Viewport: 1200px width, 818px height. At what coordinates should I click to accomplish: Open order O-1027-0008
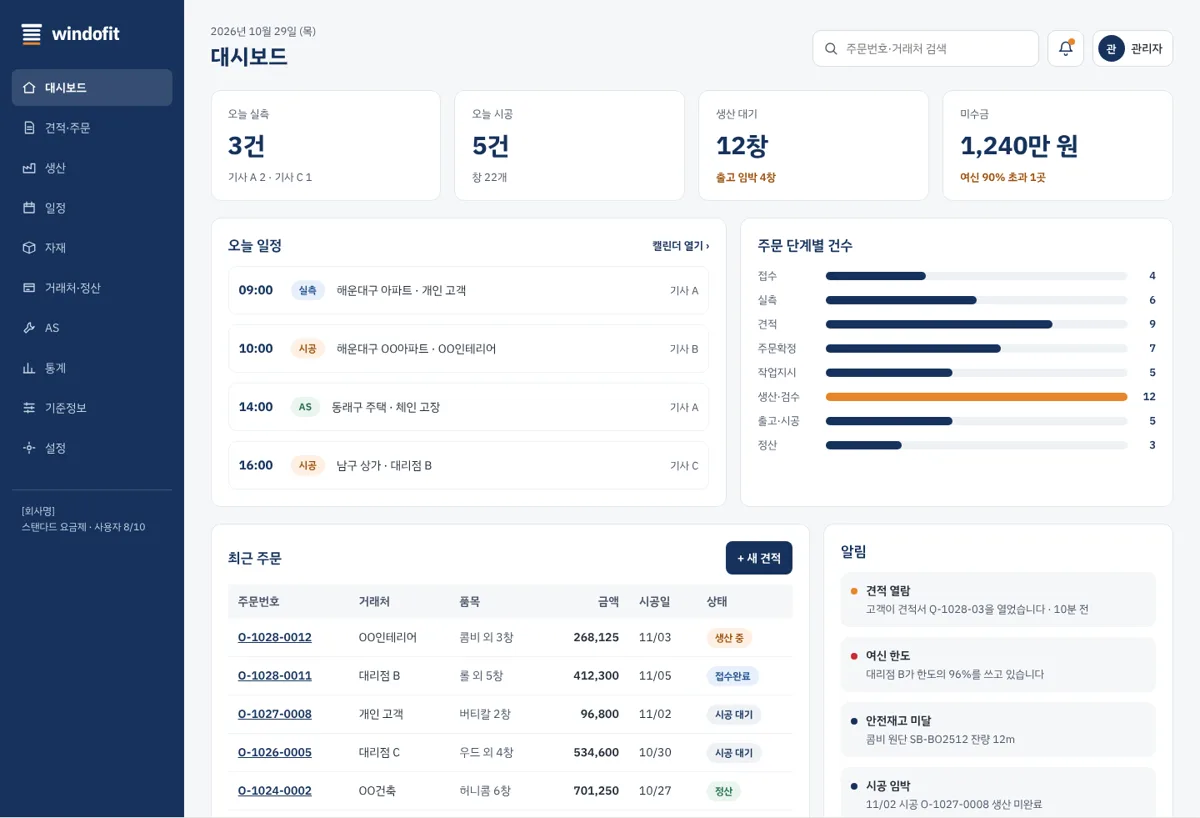coord(275,714)
